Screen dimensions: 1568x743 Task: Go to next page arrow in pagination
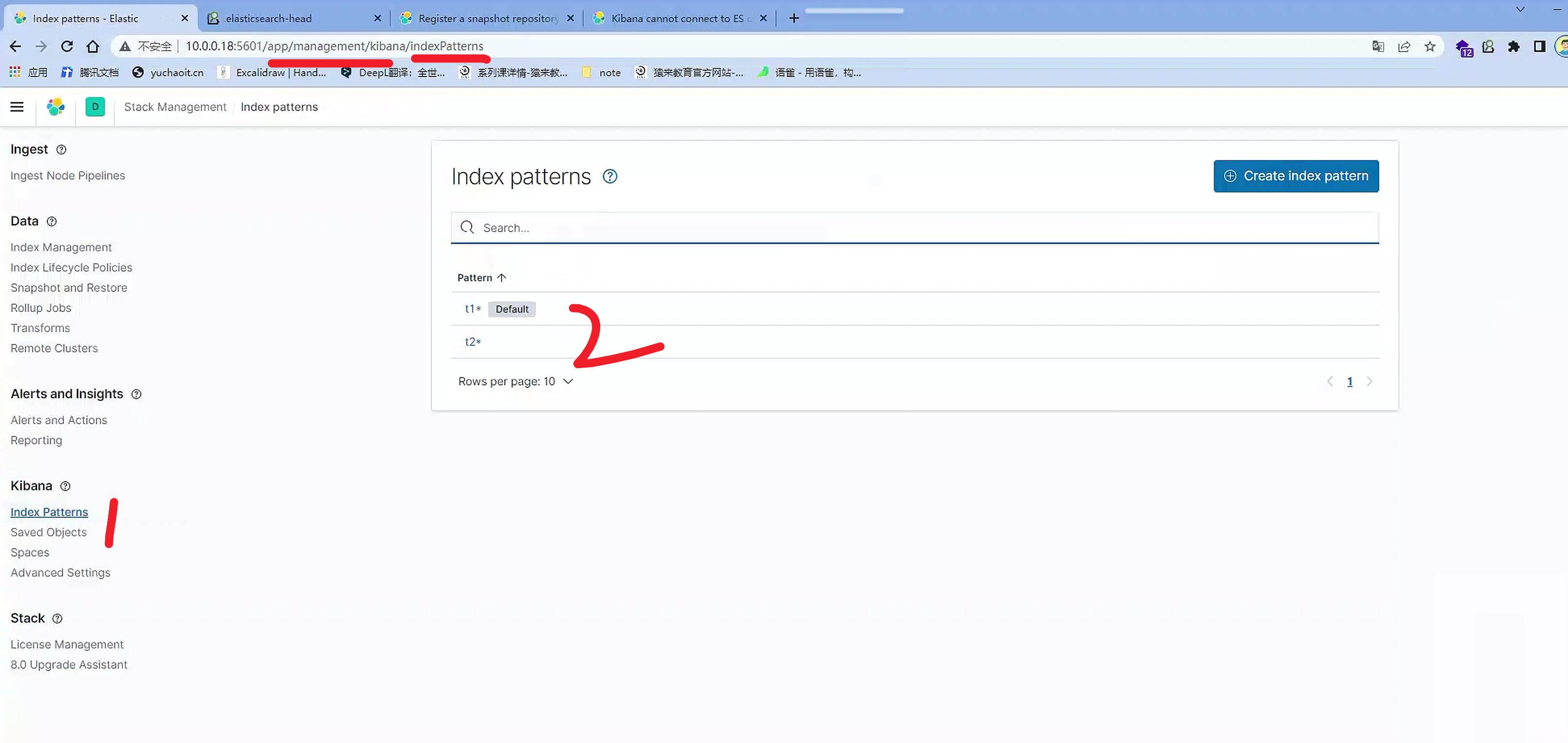tap(1370, 381)
